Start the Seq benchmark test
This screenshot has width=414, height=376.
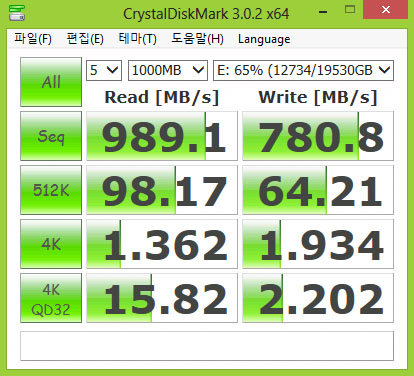click(51, 136)
